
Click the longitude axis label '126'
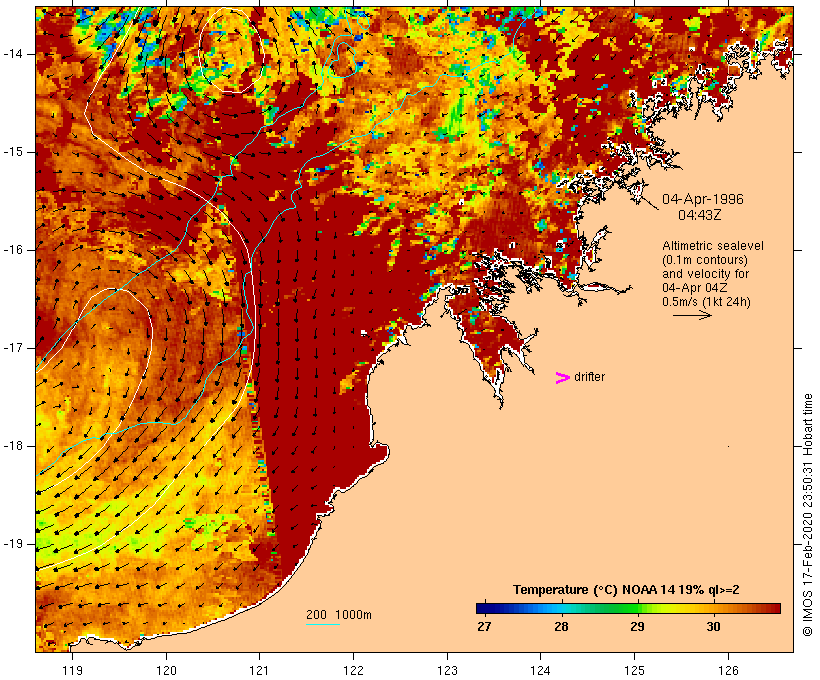pyautogui.click(x=728, y=670)
